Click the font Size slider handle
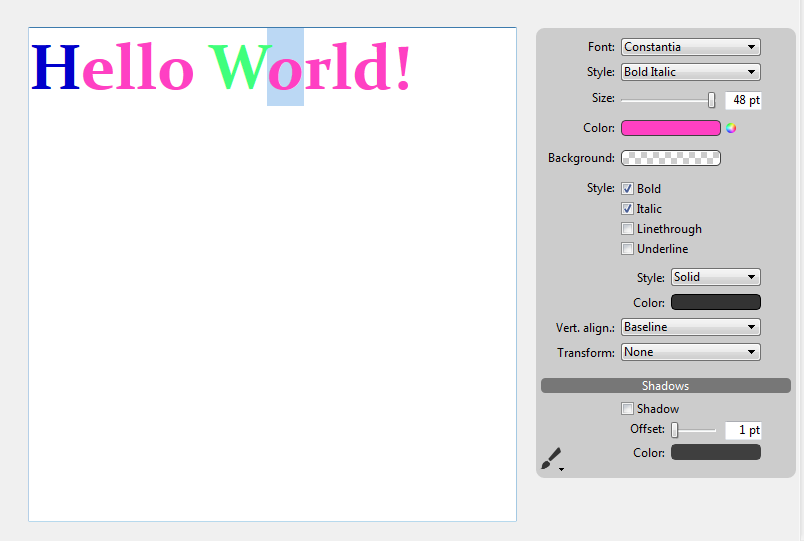The height and width of the screenshot is (541, 804). click(x=712, y=100)
